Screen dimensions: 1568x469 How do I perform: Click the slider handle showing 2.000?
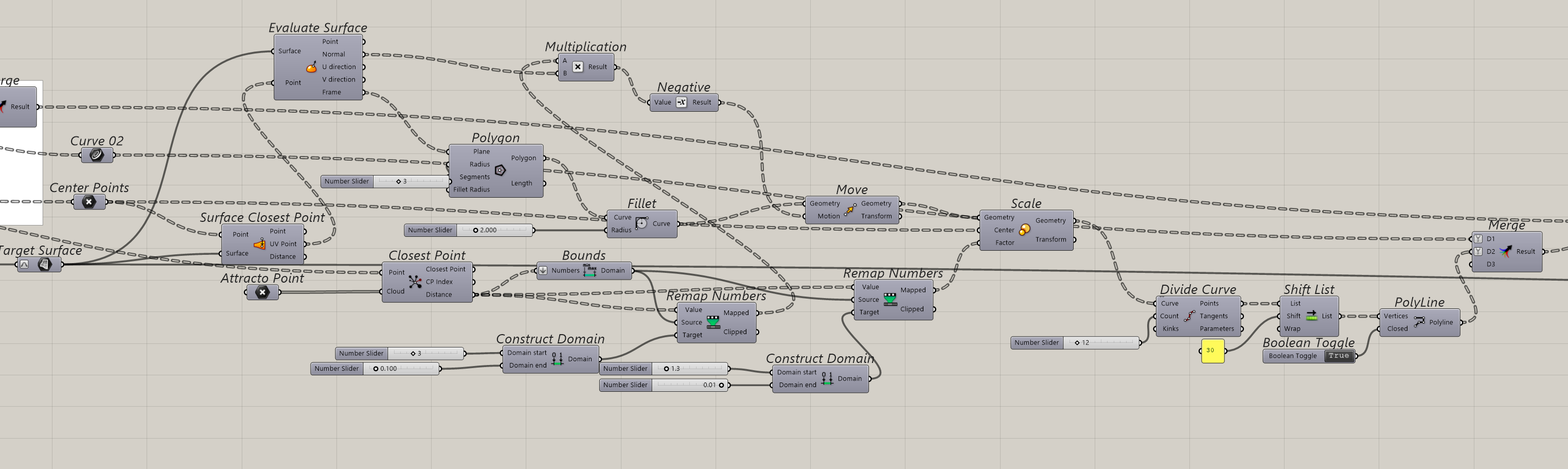coord(475,230)
